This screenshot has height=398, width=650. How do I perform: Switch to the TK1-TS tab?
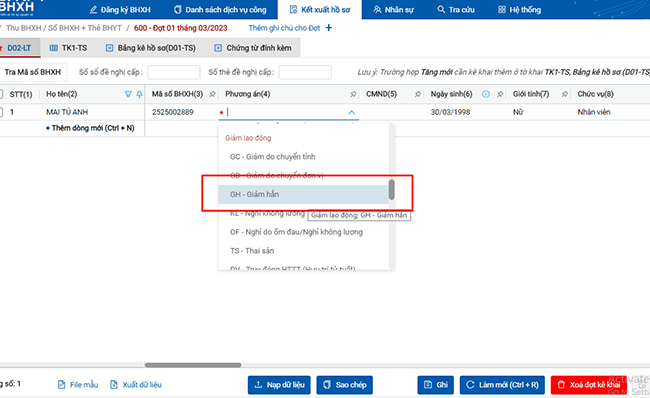pyautogui.click(x=68, y=48)
